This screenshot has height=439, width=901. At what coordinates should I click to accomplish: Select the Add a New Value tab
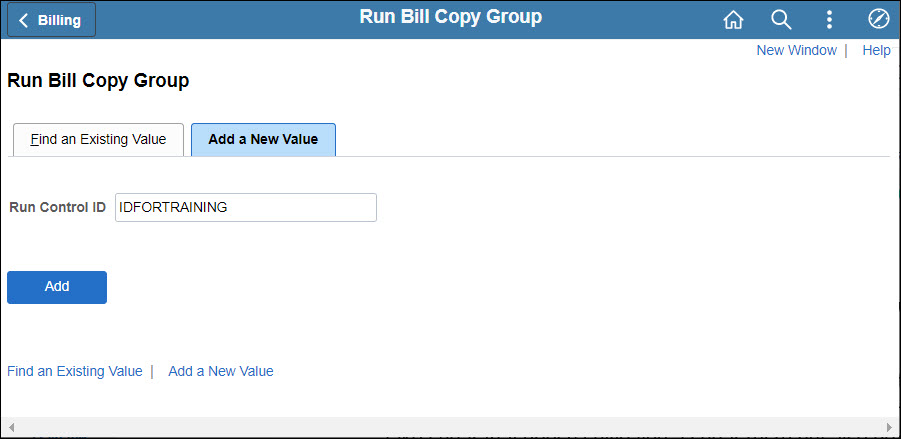[263, 140]
